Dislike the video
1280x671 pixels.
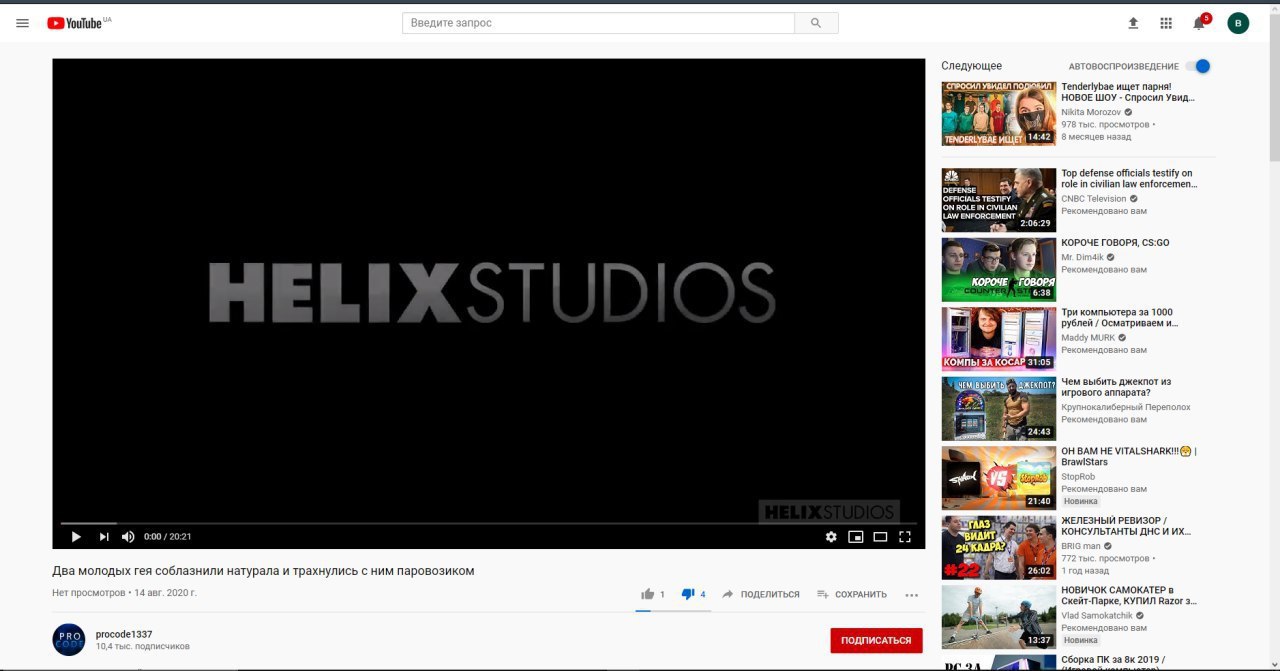point(693,594)
